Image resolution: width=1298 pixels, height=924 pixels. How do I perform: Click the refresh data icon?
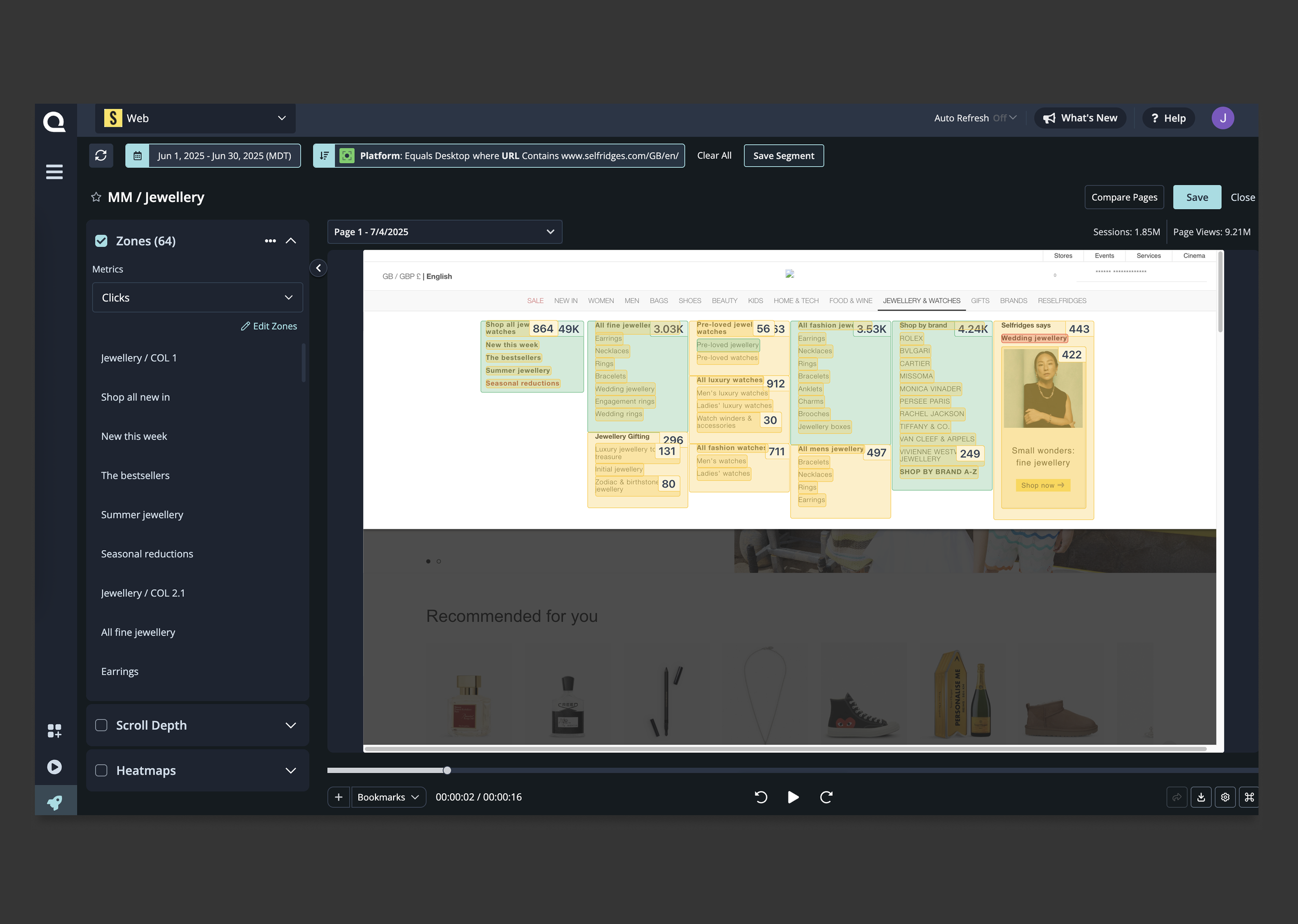click(x=101, y=155)
